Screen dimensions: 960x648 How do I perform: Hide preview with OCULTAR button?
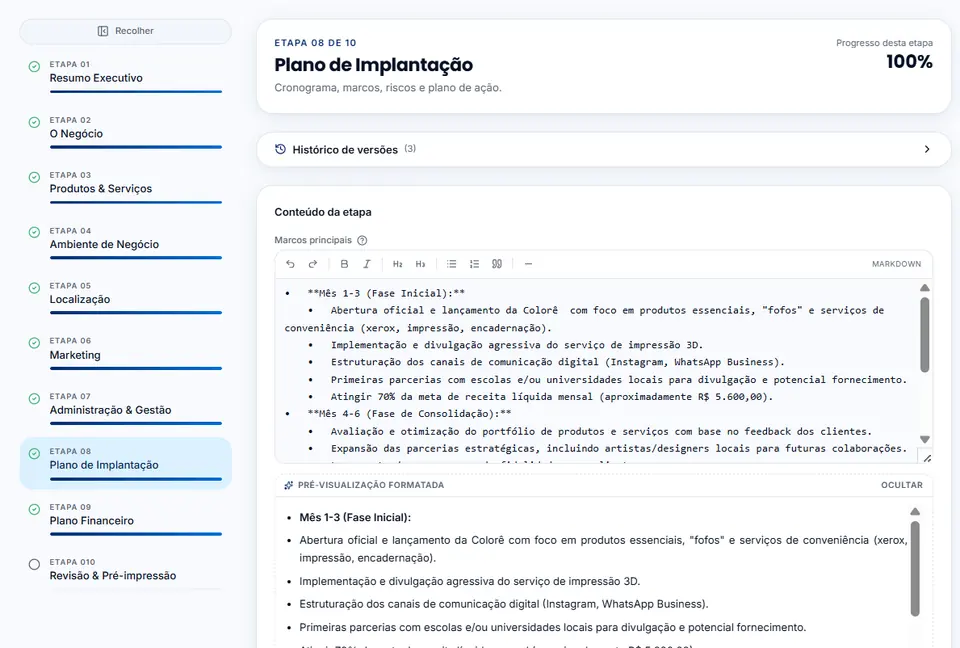coord(901,485)
